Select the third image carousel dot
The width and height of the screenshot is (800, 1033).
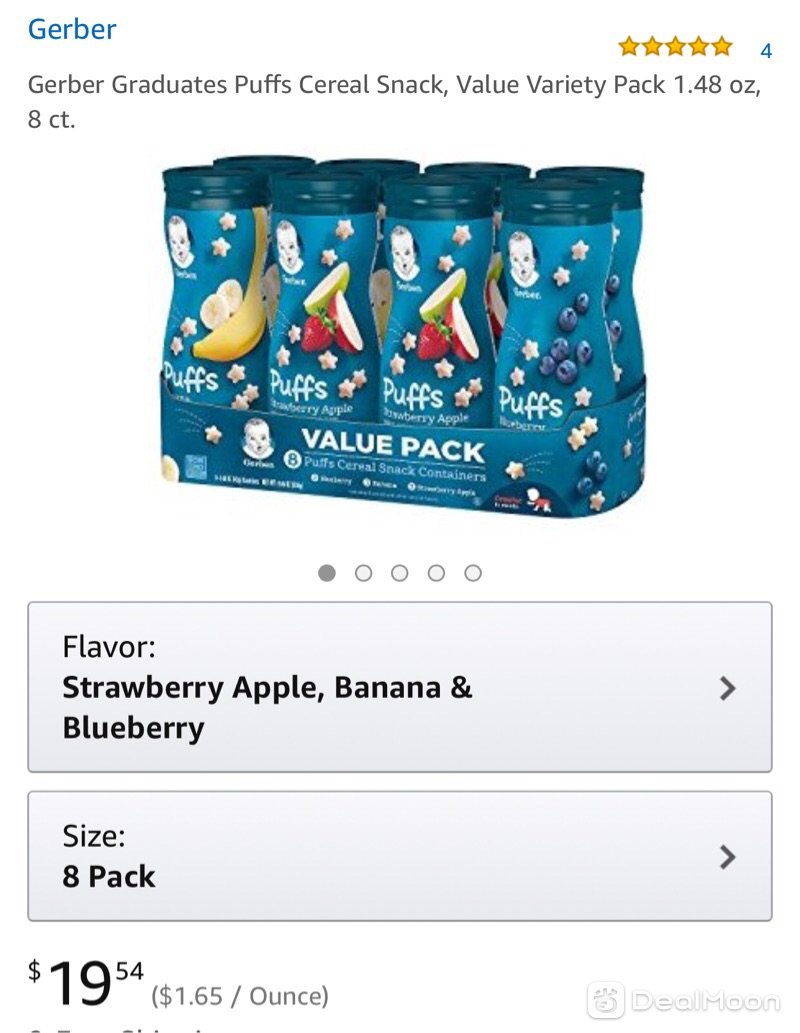pyautogui.click(x=399, y=573)
